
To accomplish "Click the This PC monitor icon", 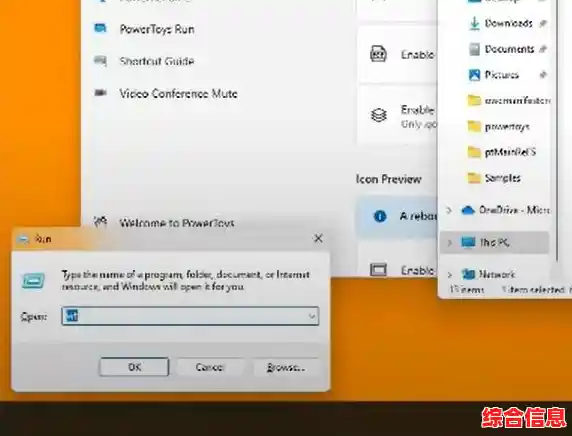I will click(468, 242).
